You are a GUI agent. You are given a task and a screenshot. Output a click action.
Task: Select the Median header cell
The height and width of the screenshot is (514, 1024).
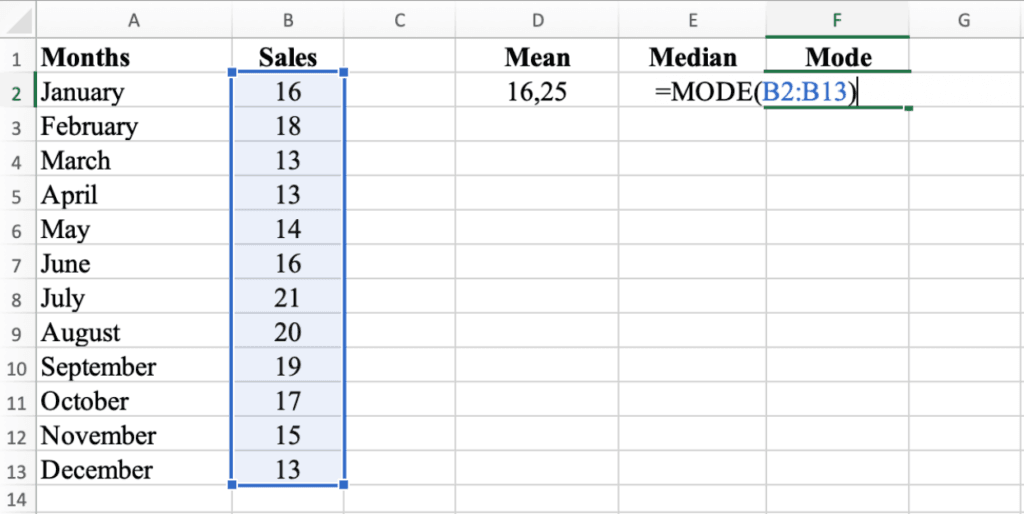point(692,57)
